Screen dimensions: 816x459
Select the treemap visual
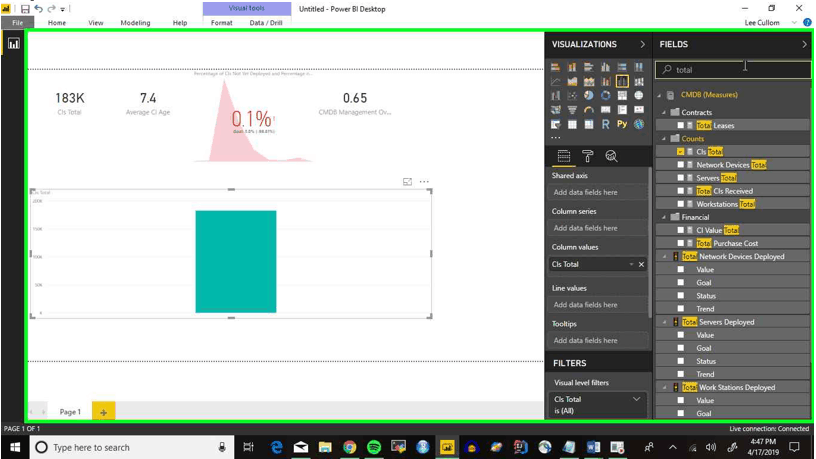click(622, 96)
